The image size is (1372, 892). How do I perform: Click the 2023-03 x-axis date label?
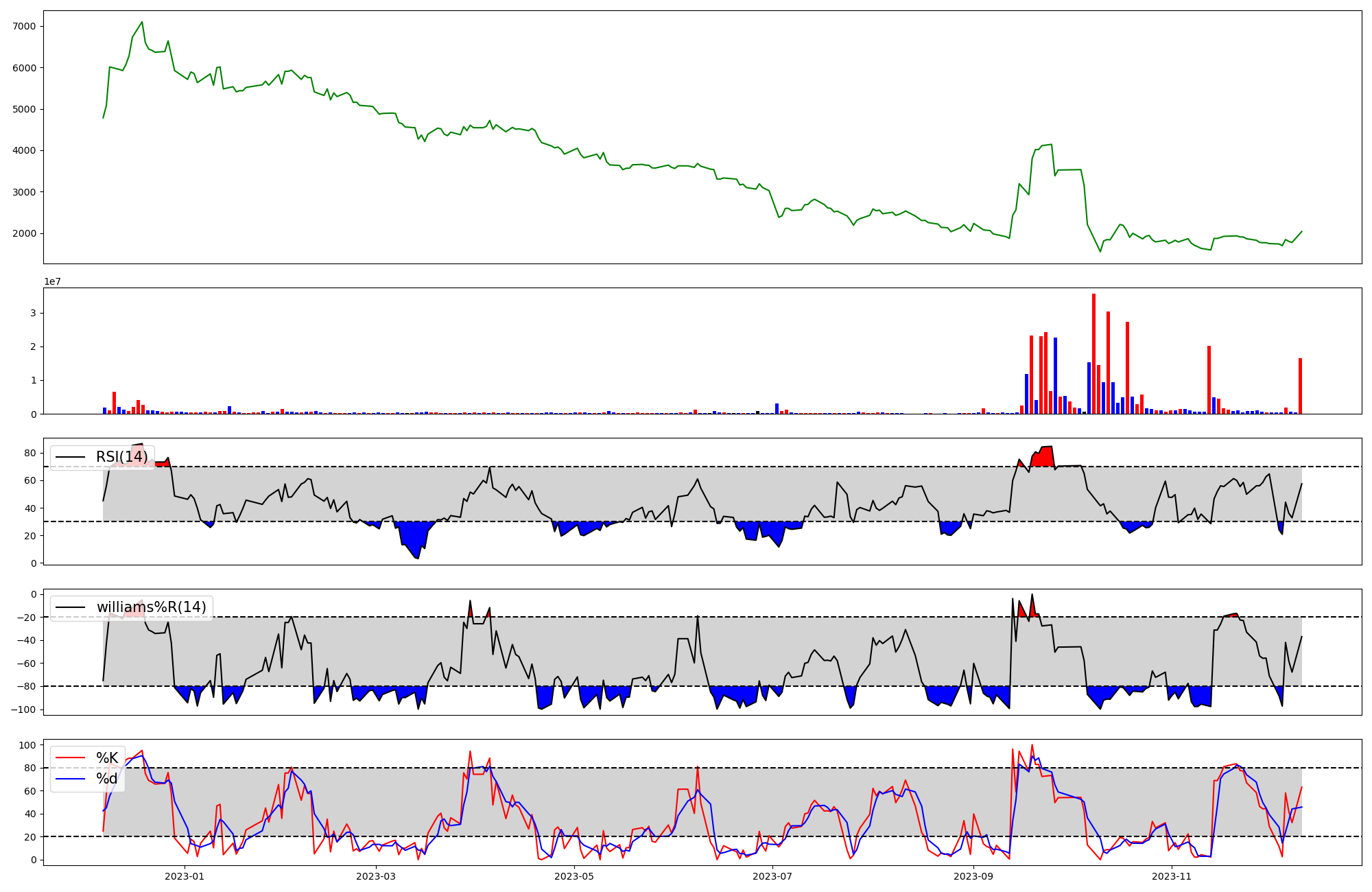pyautogui.click(x=376, y=876)
